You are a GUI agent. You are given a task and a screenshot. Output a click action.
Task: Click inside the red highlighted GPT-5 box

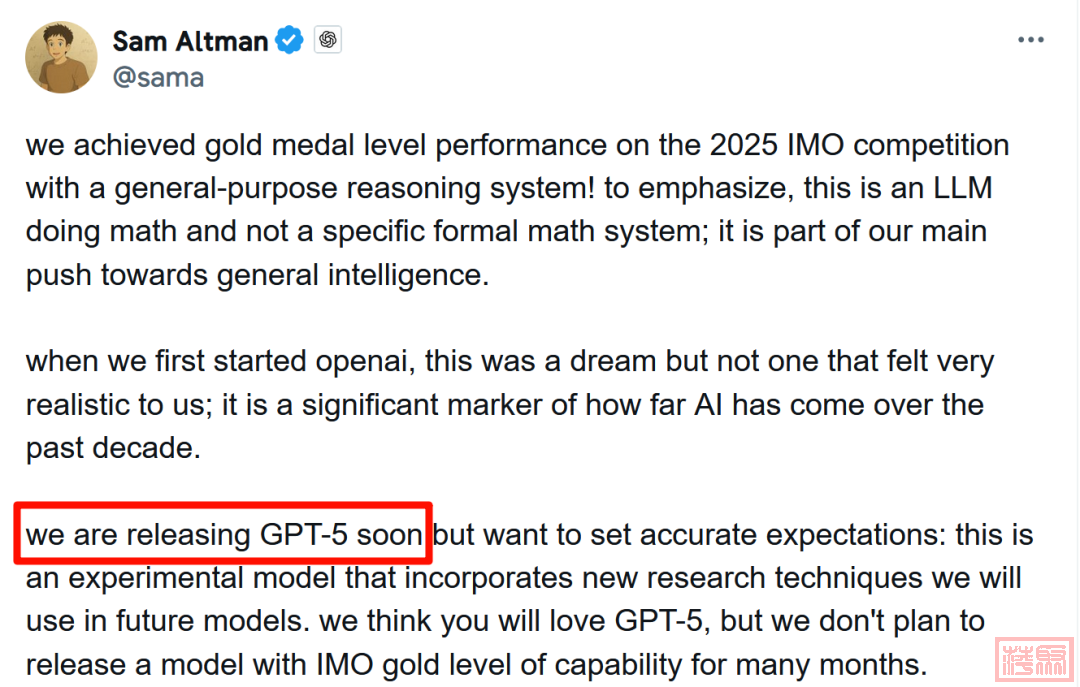click(x=223, y=533)
